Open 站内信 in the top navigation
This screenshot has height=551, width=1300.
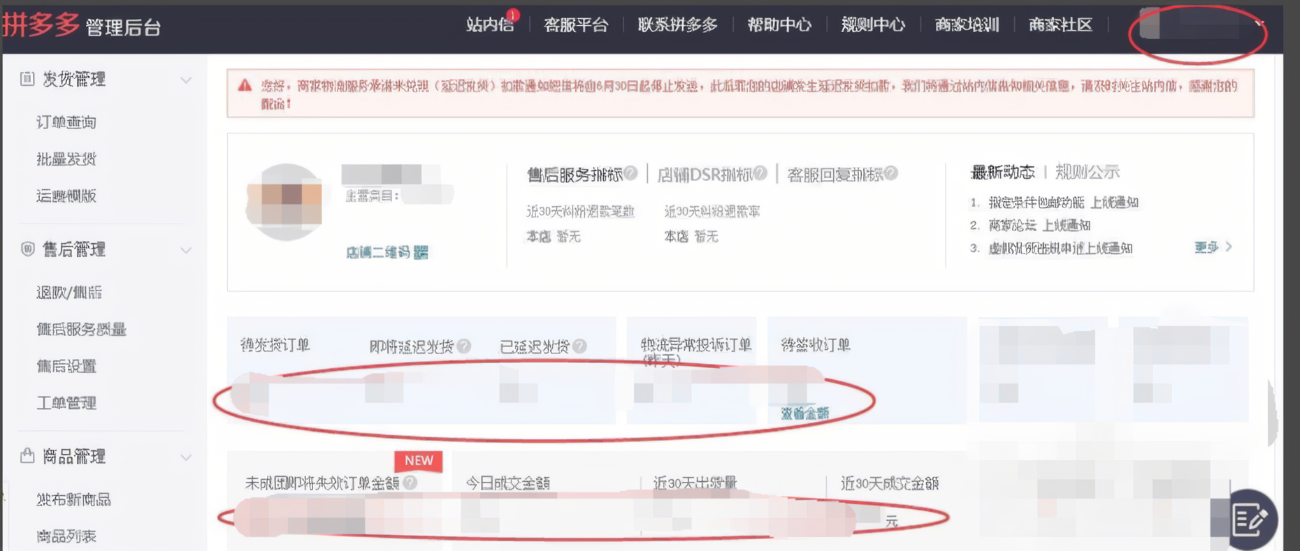coord(490,26)
